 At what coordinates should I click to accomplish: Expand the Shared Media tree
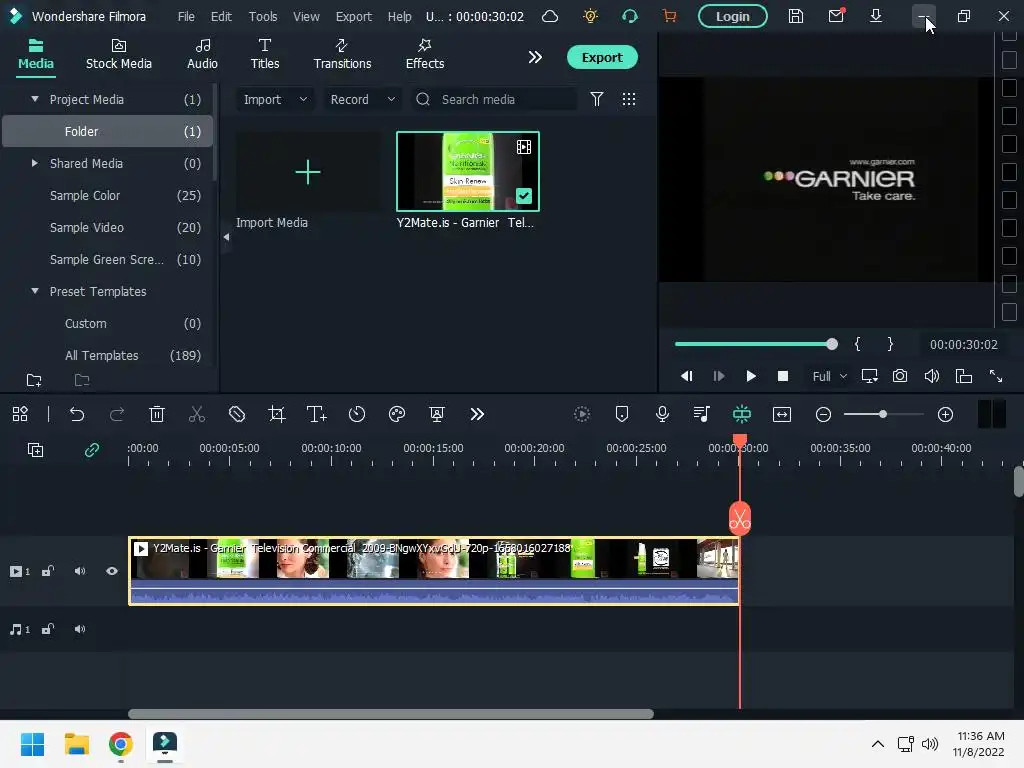pyautogui.click(x=35, y=163)
